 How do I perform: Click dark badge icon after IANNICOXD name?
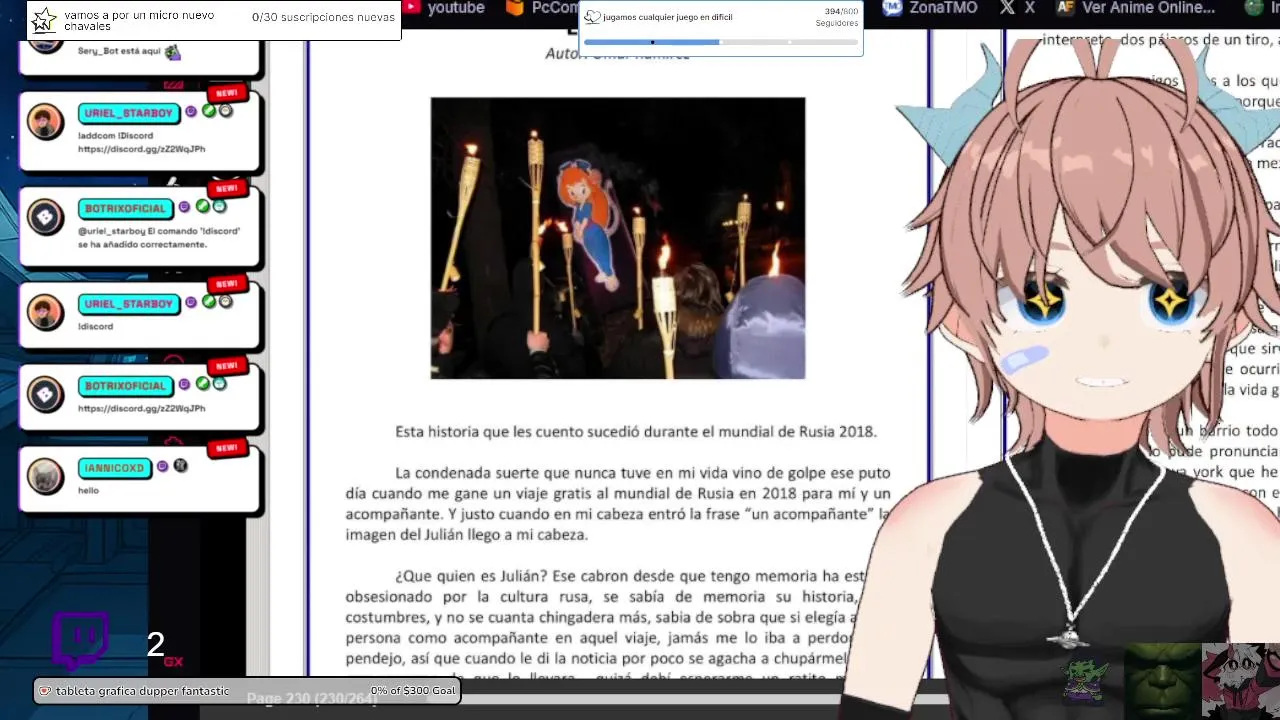point(181,466)
